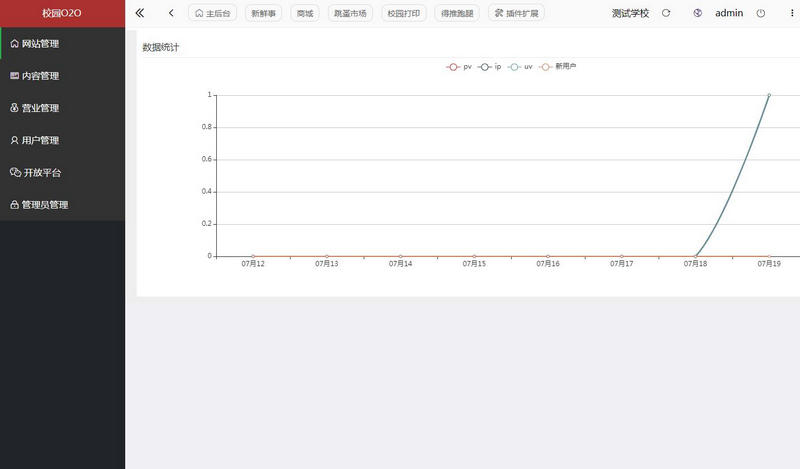
Task: Switch to the 商城 tab
Action: (305, 13)
